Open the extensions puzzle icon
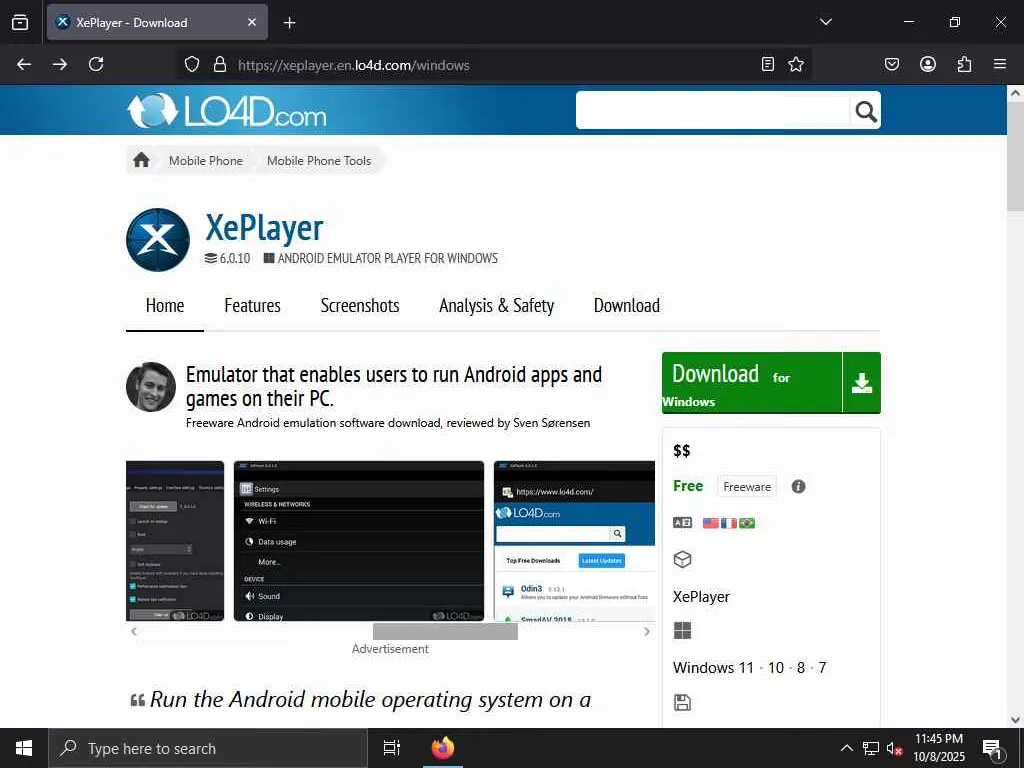The height and width of the screenshot is (768, 1024). coord(964,64)
